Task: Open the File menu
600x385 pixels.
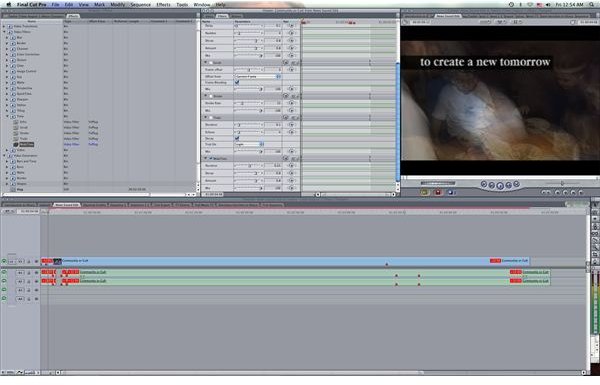Action: pos(55,5)
